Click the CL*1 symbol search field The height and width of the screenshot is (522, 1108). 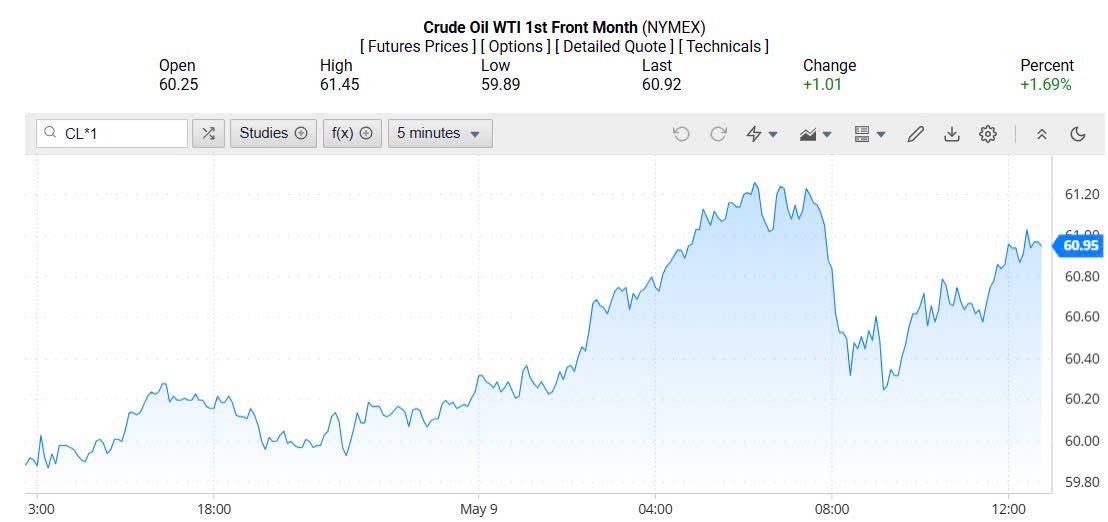point(120,133)
